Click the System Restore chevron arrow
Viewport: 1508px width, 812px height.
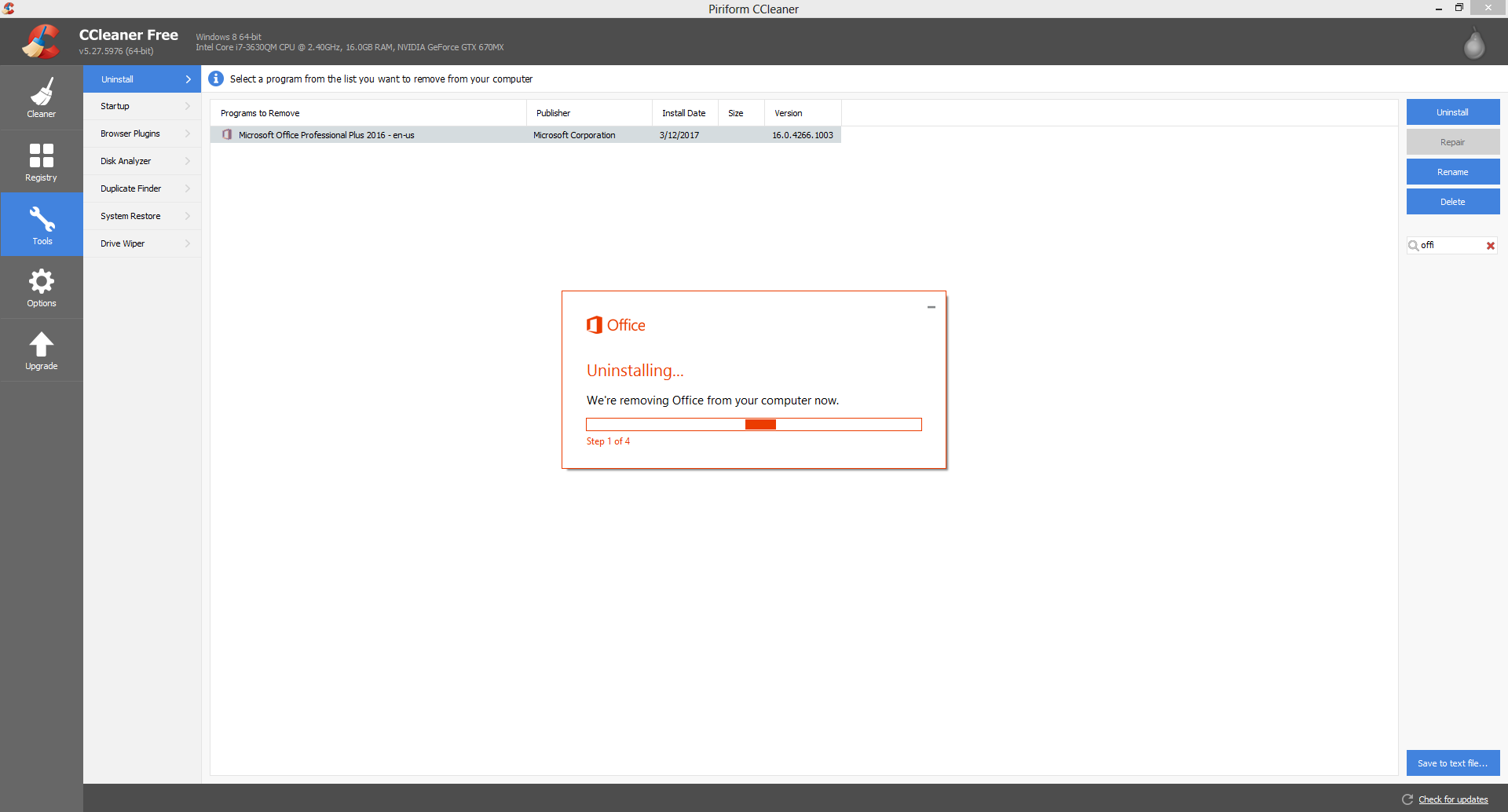pos(188,216)
